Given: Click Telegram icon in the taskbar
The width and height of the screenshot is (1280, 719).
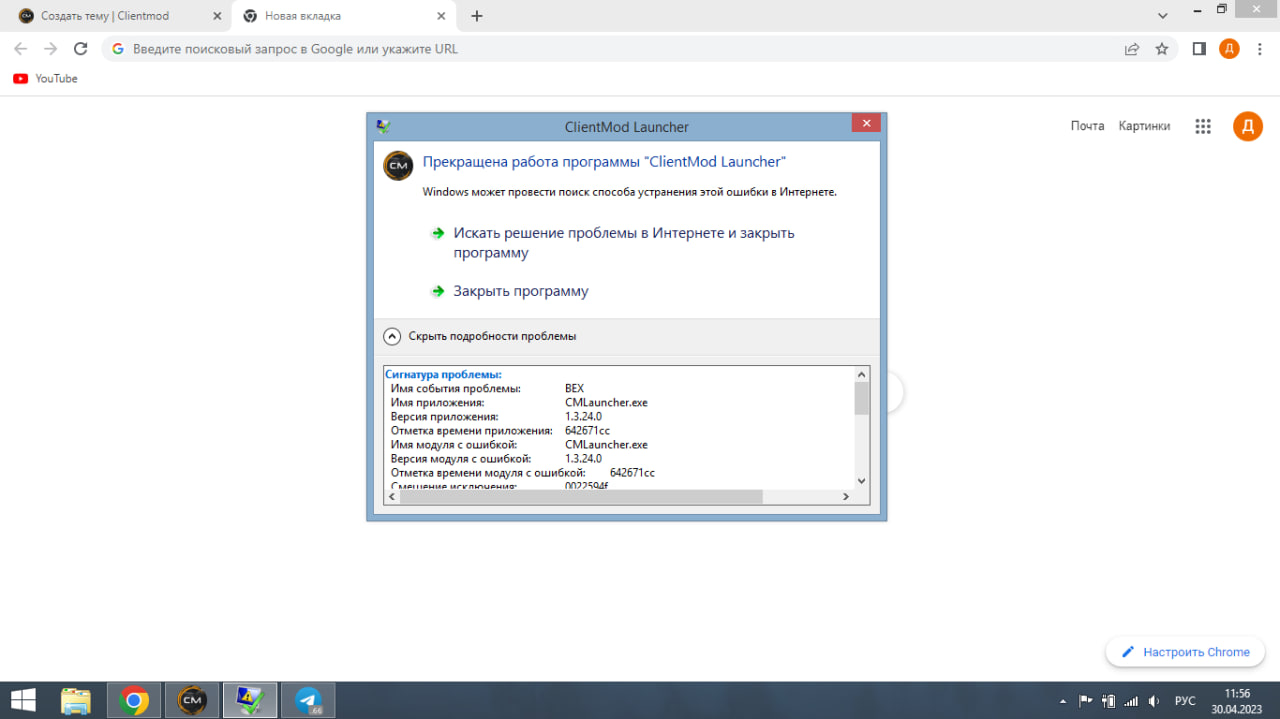Looking at the screenshot, I should pos(308,700).
